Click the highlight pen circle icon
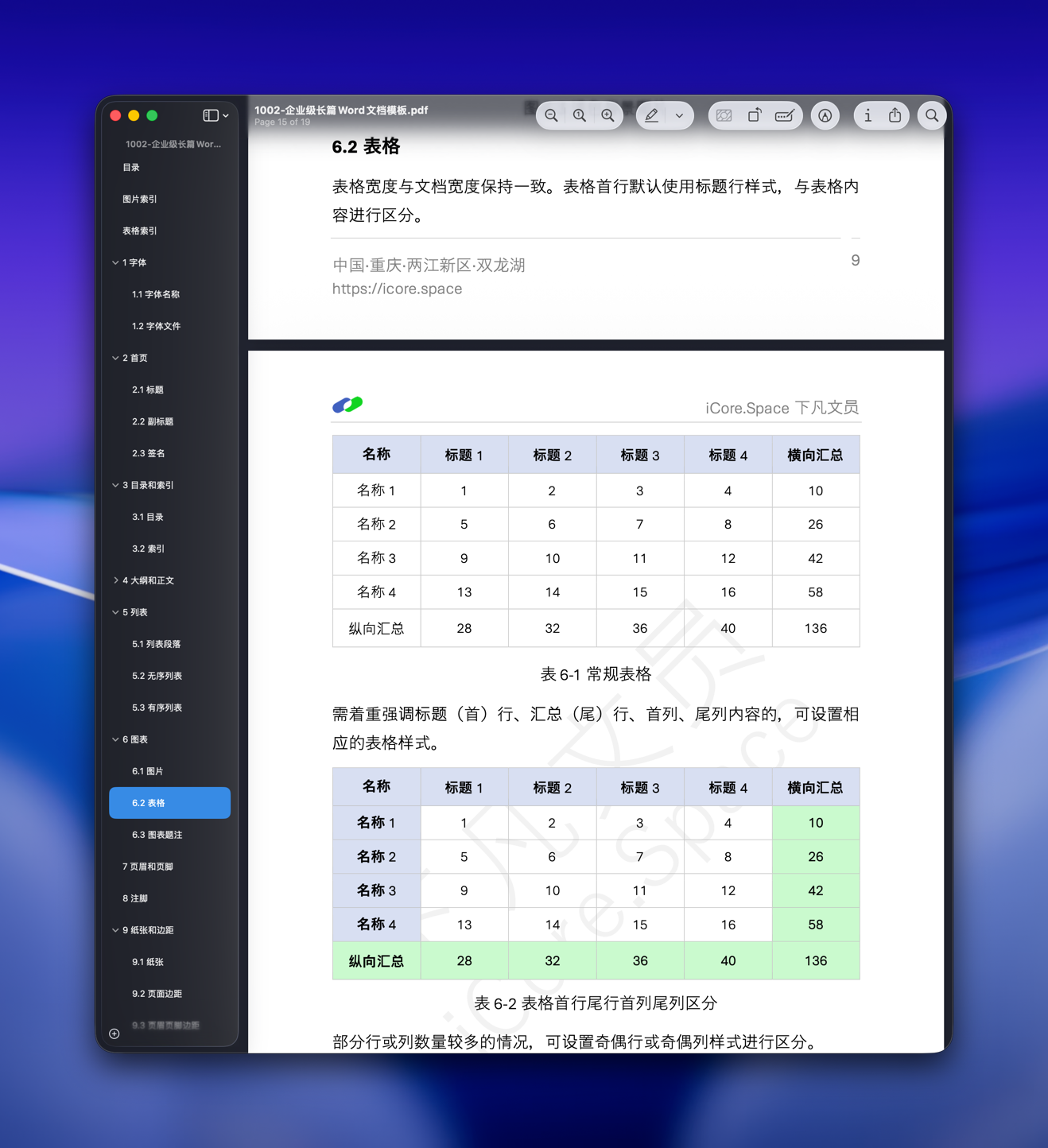The width and height of the screenshot is (1048, 1148). click(x=825, y=115)
